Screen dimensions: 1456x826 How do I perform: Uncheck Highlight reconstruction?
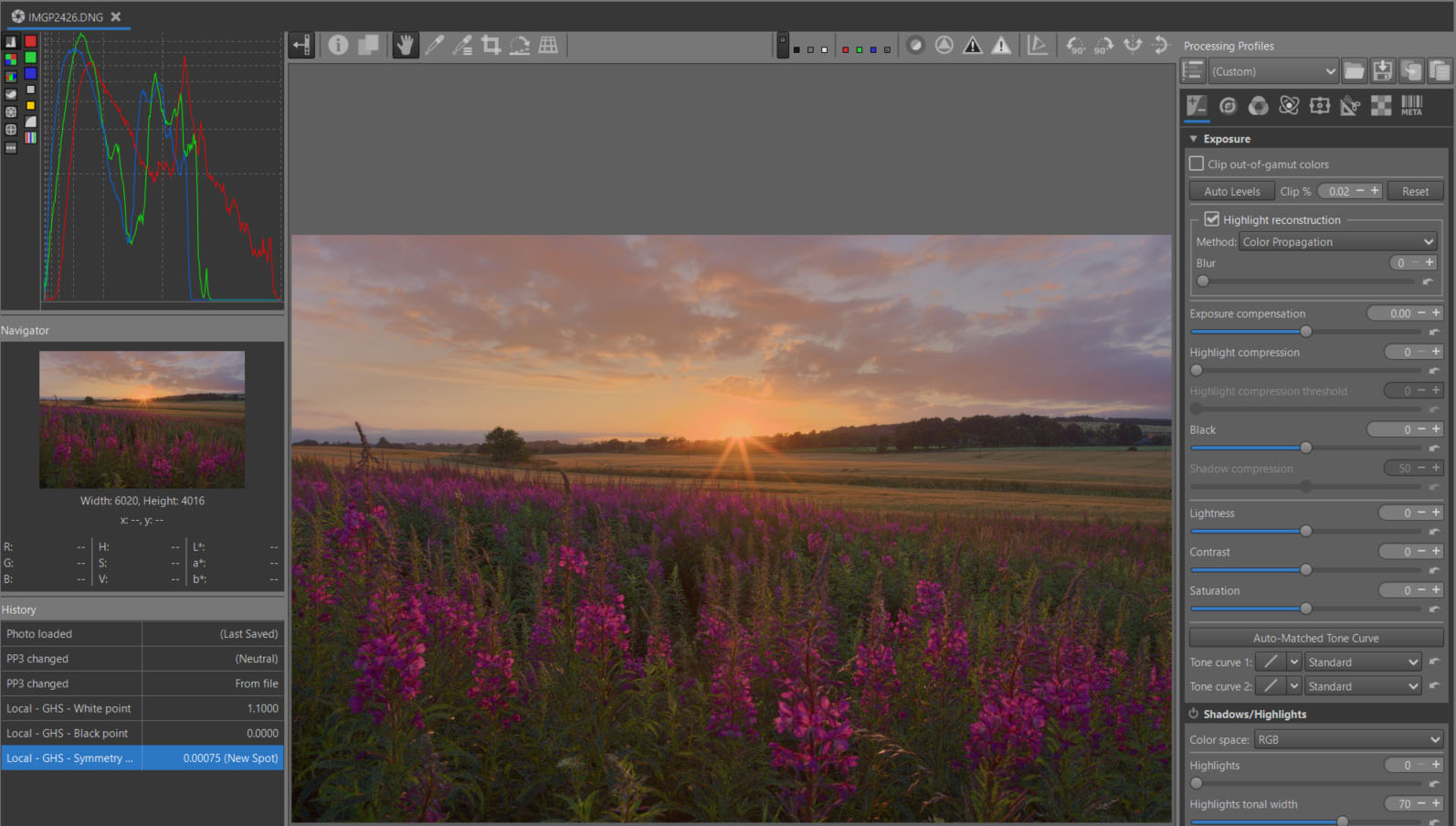click(1212, 219)
